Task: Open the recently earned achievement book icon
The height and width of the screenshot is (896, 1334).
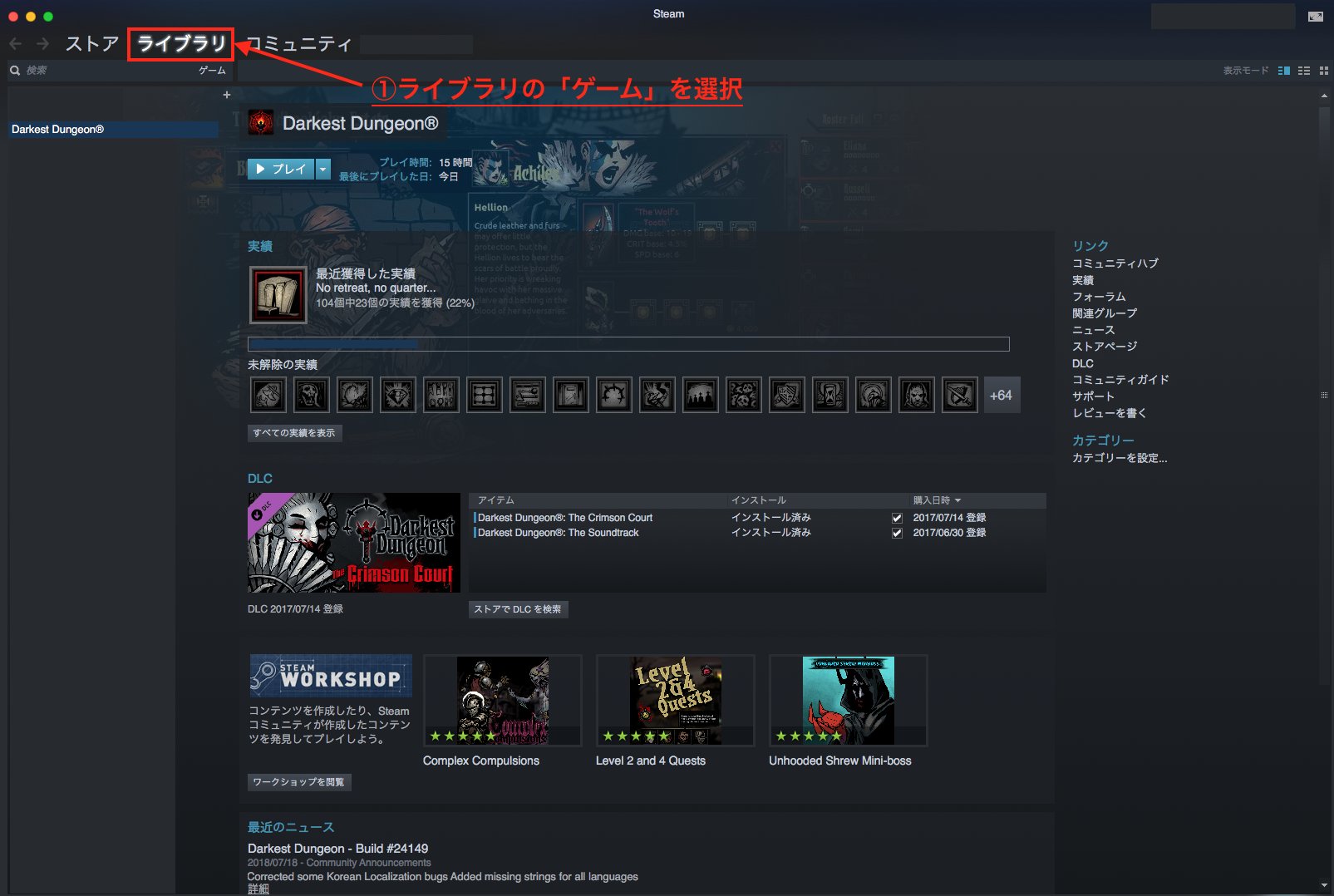Action: pos(278,295)
